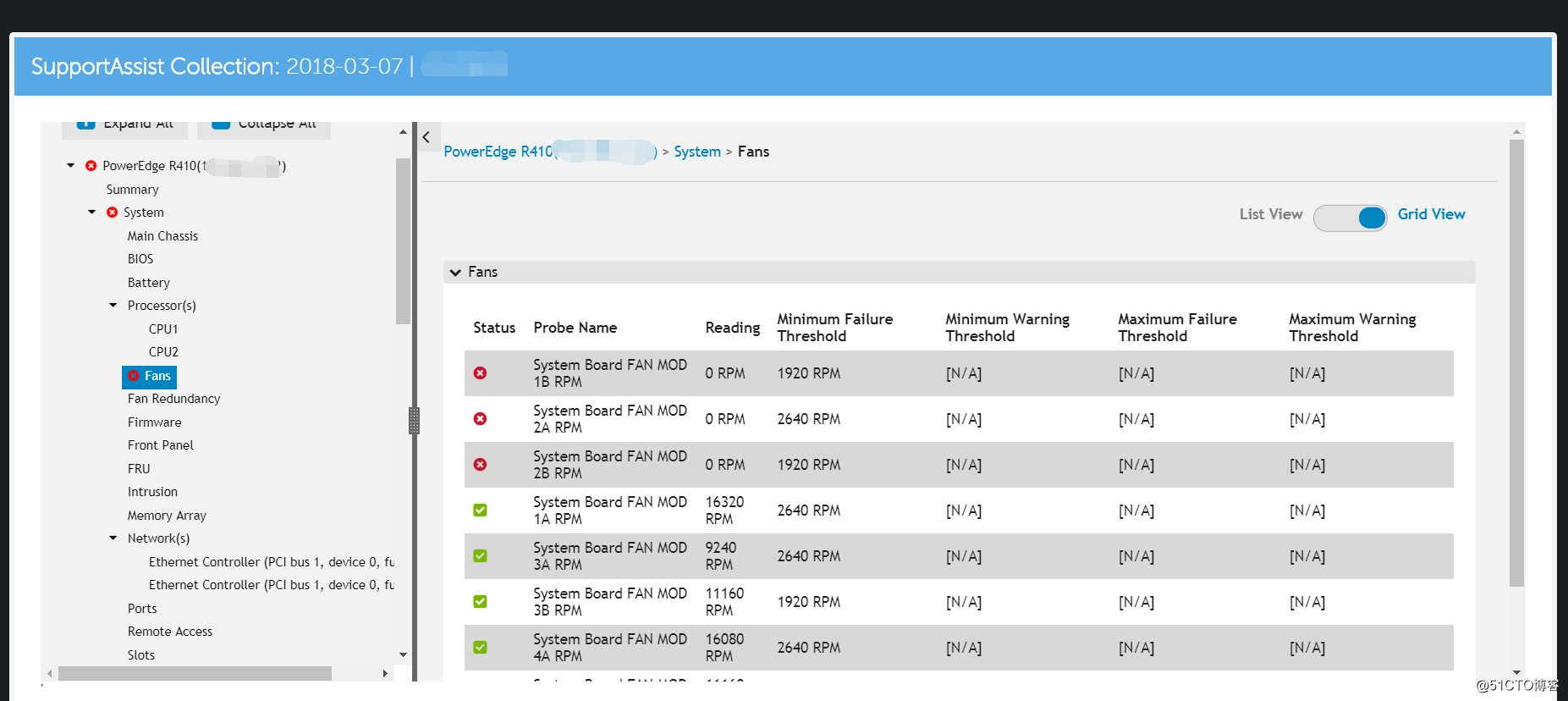Open Memory Array tree item
1568x701 pixels.
click(x=167, y=516)
